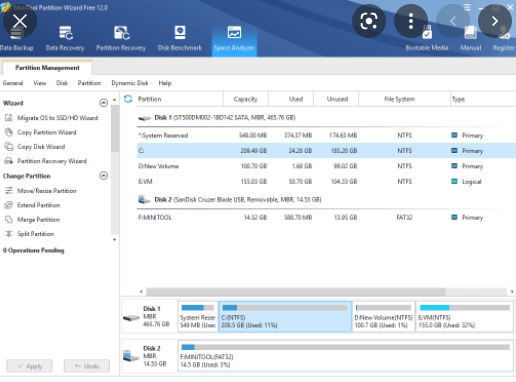Collapse the Change Partition section
This screenshot has height=382, width=516.
pyautogui.click(x=104, y=176)
